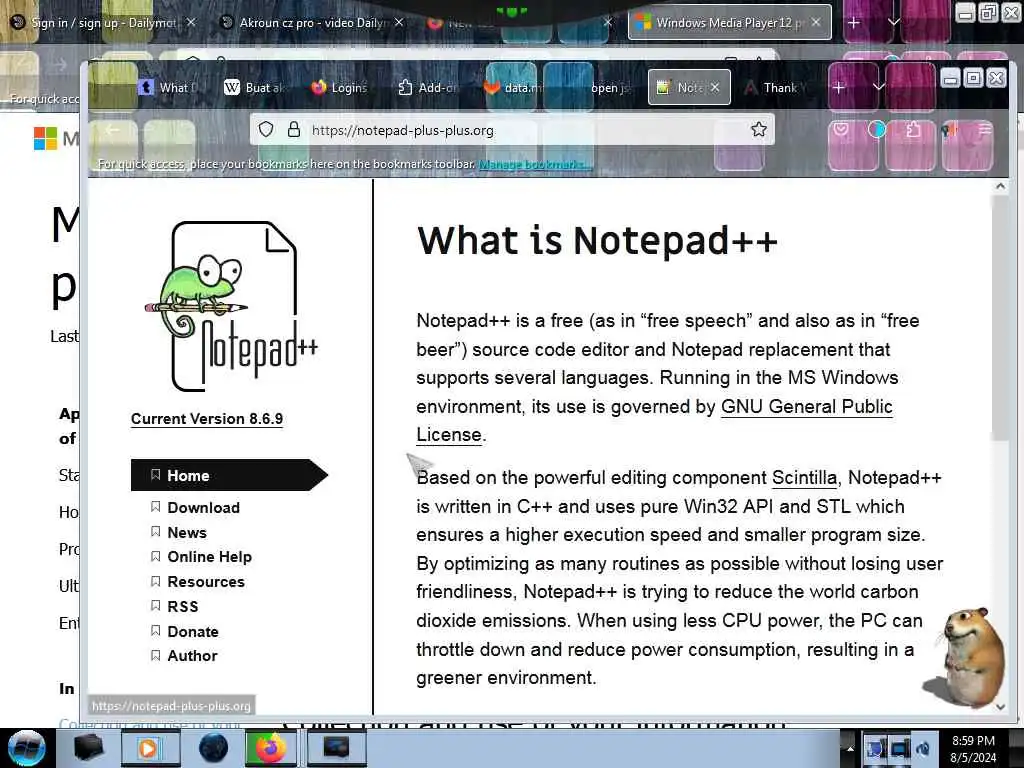The width and height of the screenshot is (1024, 768).
Task: Switch to the Wikipedia 'Buat ak' tab
Action: pyautogui.click(x=254, y=87)
